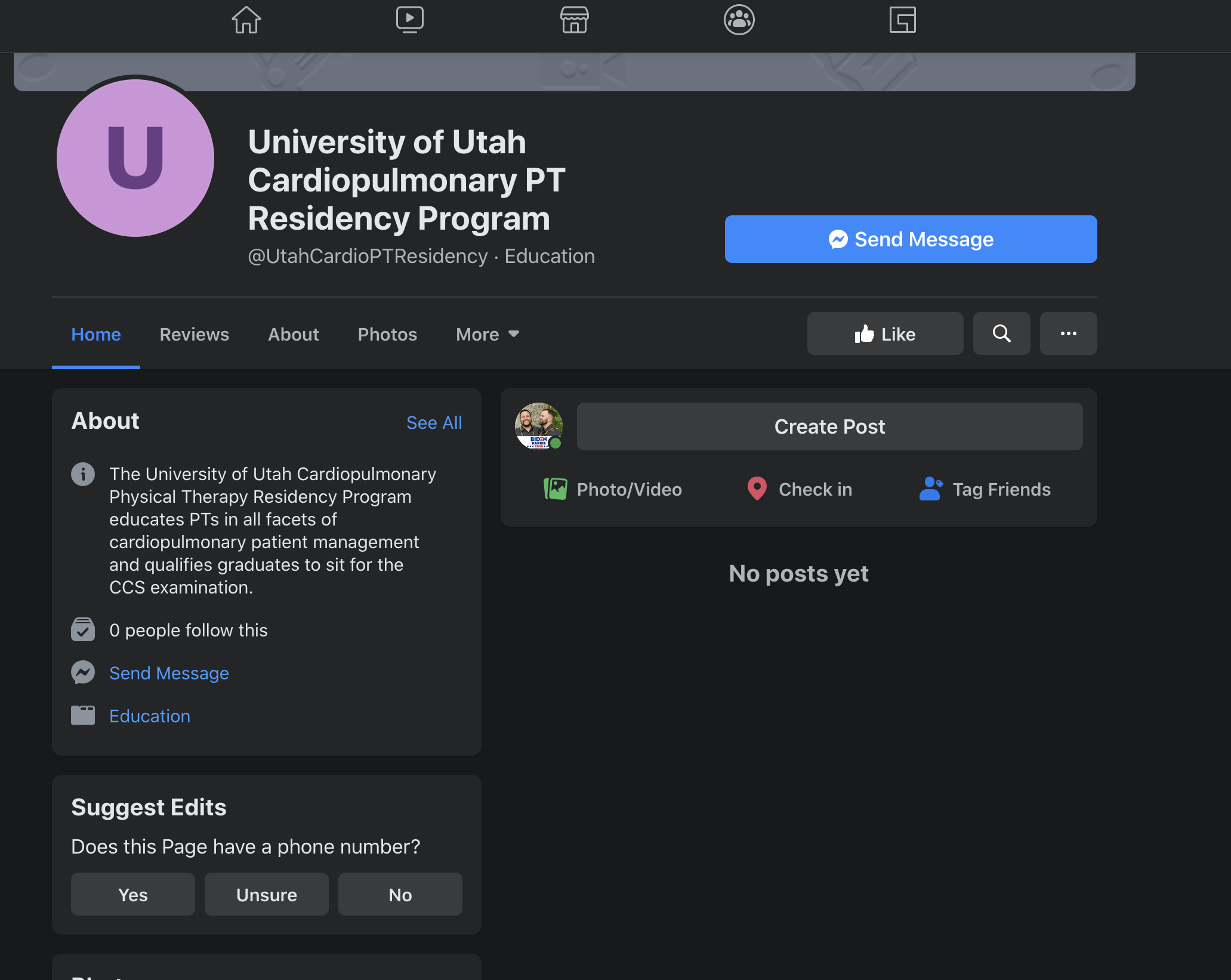1231x980 pixels.
Task: Click the Education category folder icon
Action: [83, 715]
